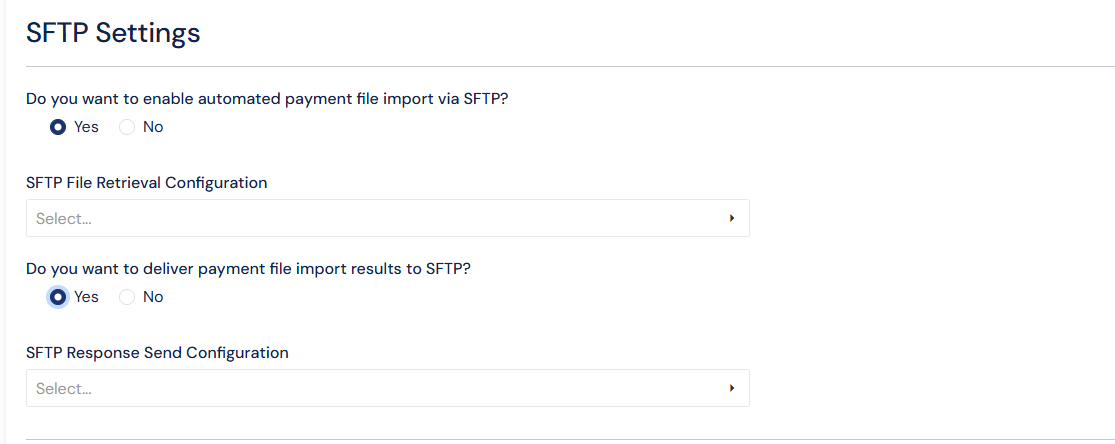Click the deliver payment file import results question

click(248, 268)
